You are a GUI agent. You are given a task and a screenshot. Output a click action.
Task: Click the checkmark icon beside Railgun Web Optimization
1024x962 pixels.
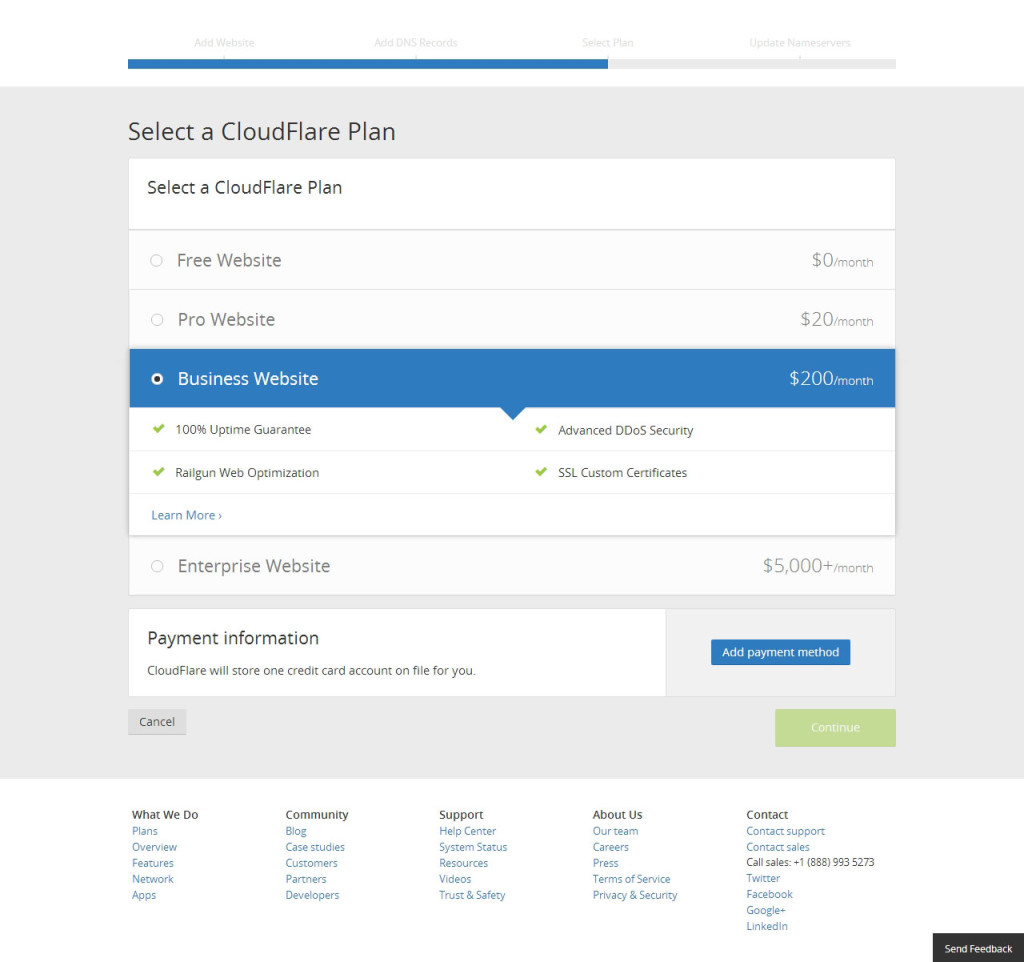[159, 472]
